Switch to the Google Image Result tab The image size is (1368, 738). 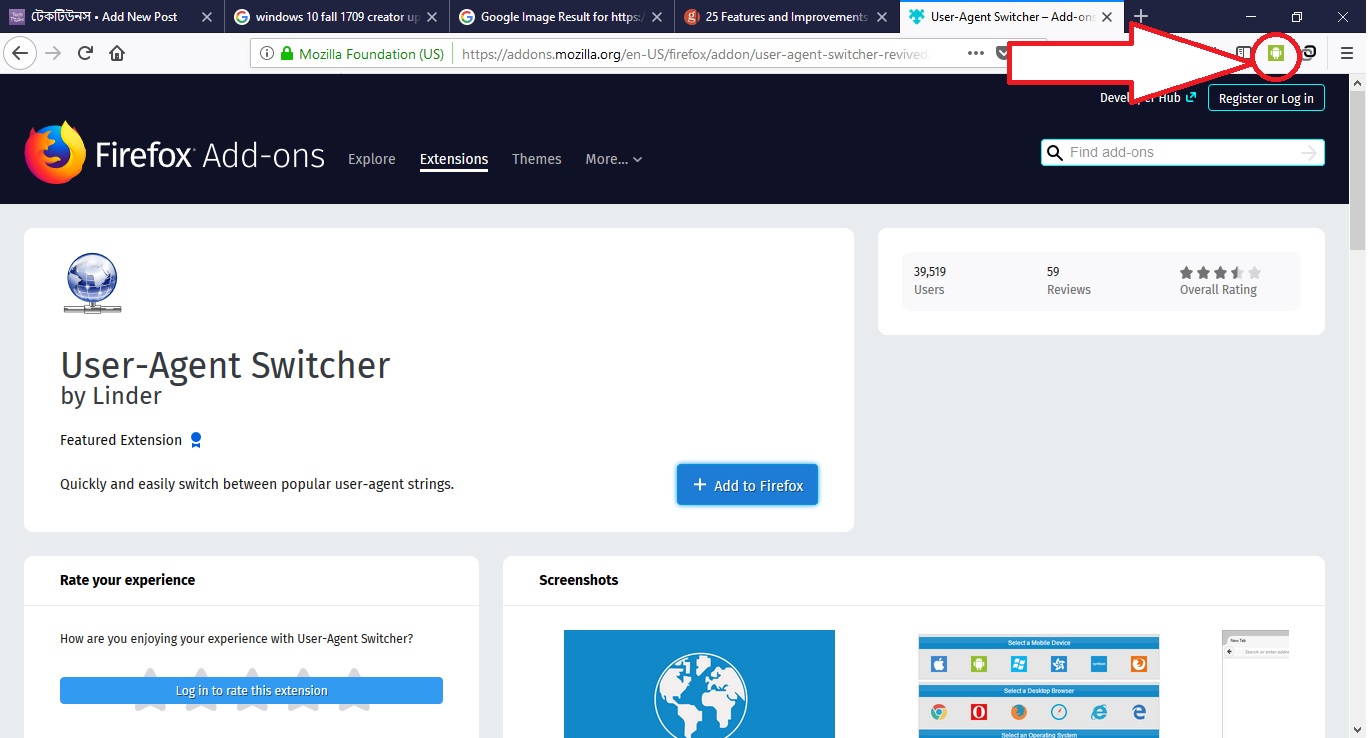561,17
